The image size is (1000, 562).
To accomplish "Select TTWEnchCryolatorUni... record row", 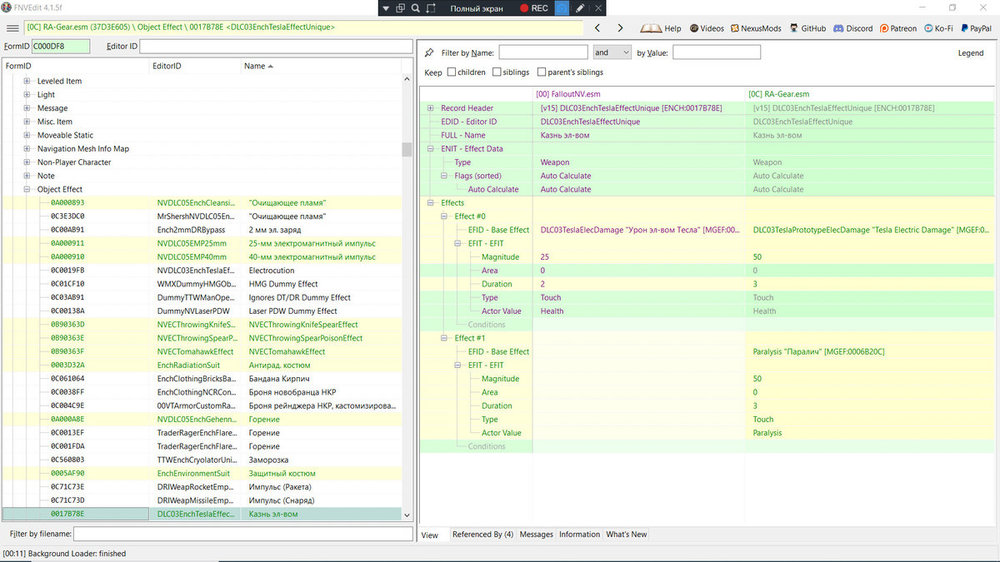I will [x=202, y=460].
